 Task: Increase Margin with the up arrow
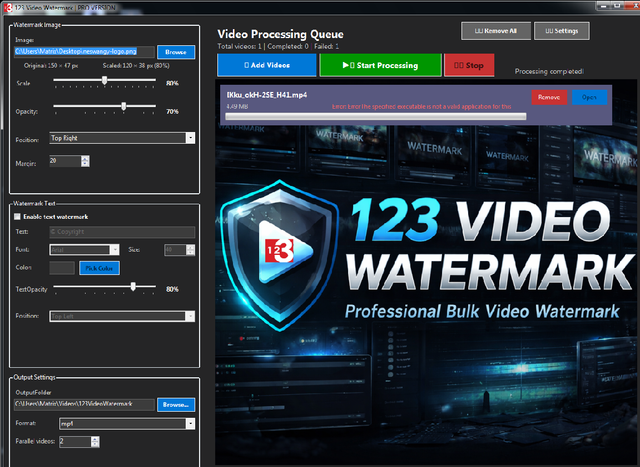85,158
